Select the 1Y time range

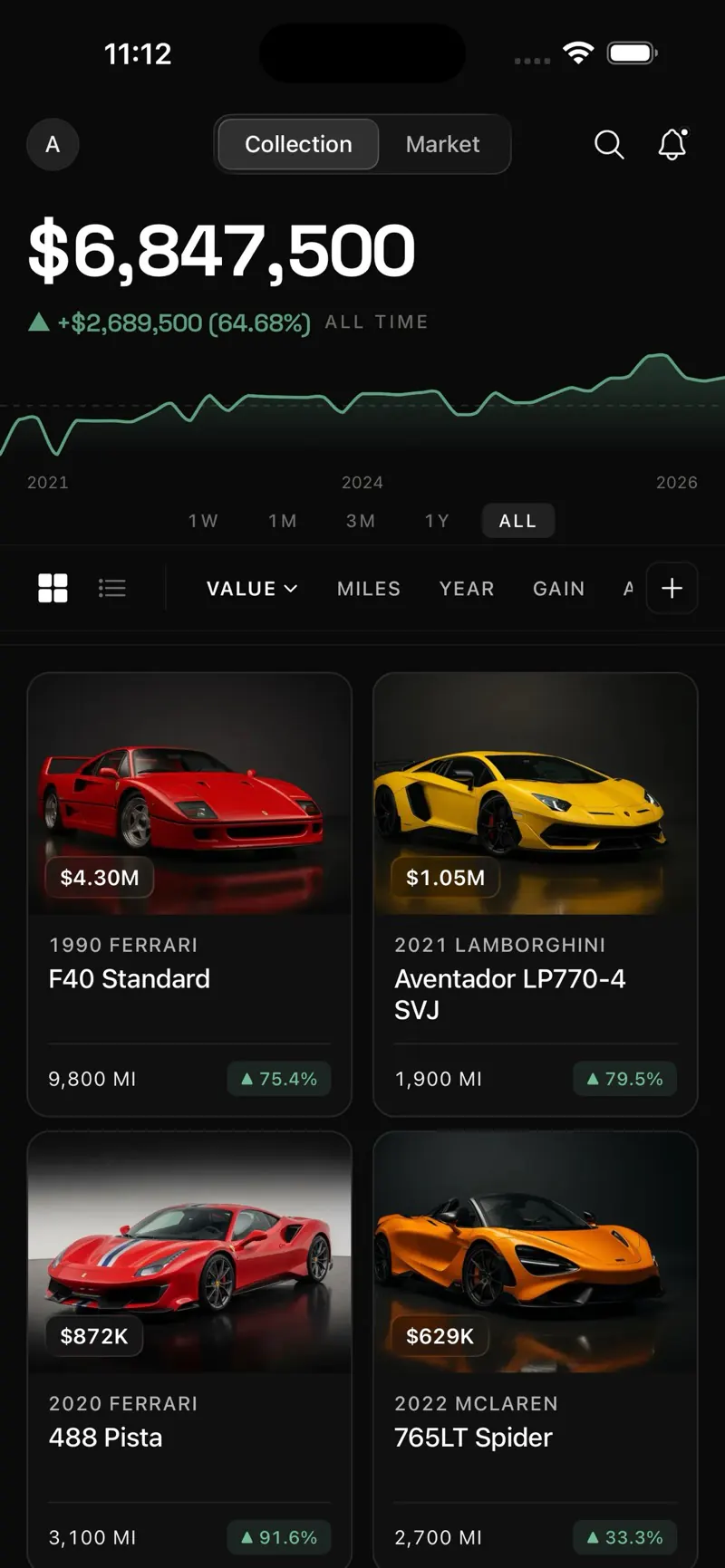point(437,521)
